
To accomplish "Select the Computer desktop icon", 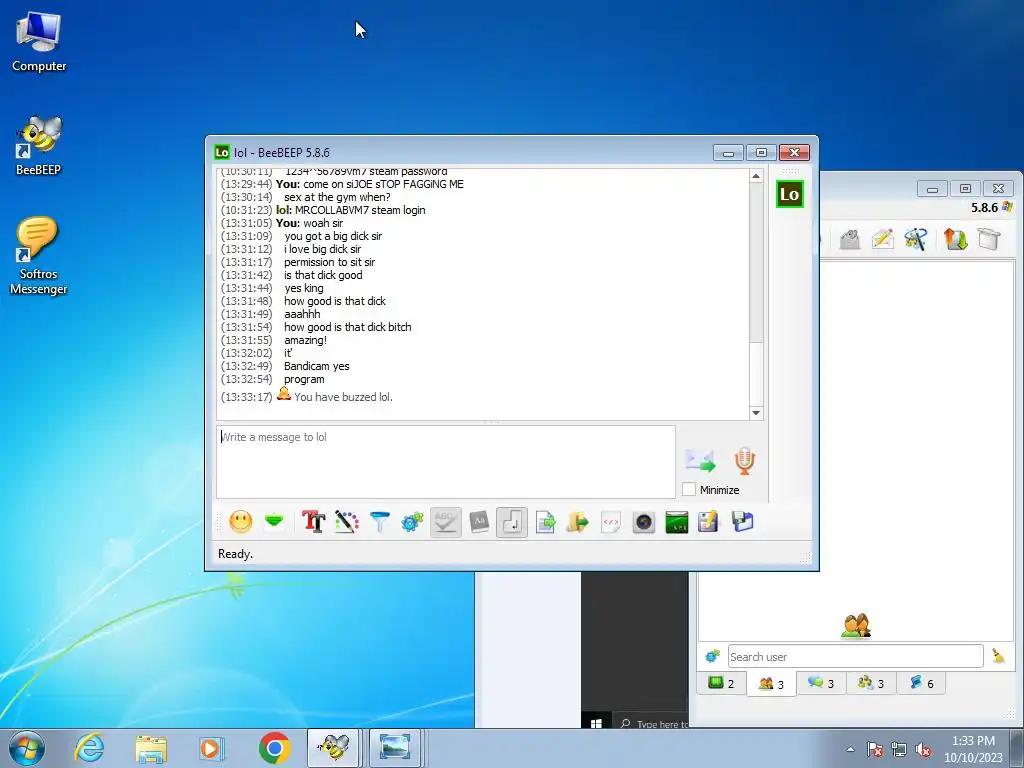I will coord(39,42).
